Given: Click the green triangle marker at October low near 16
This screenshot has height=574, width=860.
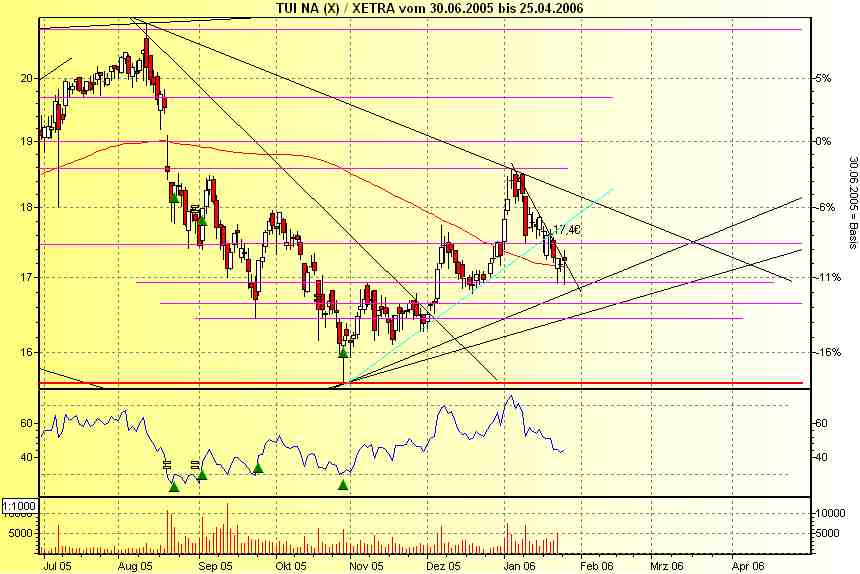Looking at the screenshot, I should click(343, 353).
